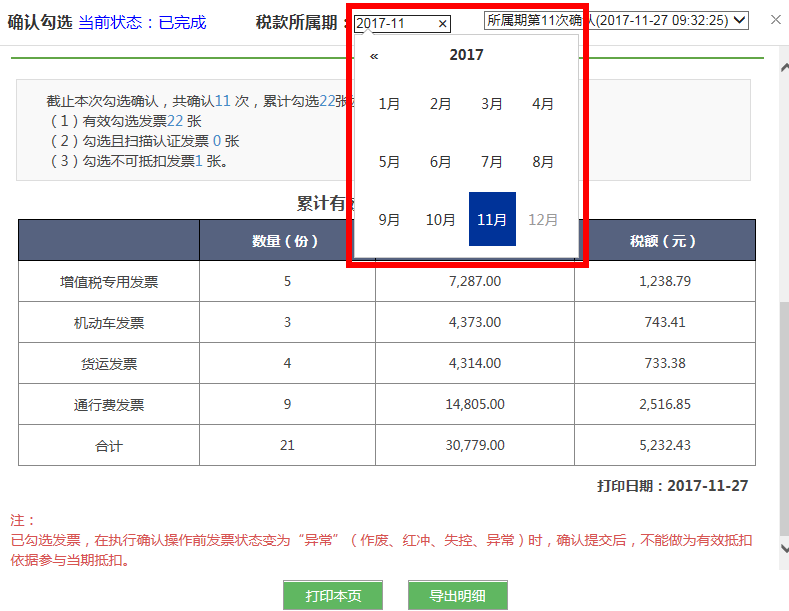
Task: Click the 有效勾选发票22张 line
Action: click(x=125, y=121)
